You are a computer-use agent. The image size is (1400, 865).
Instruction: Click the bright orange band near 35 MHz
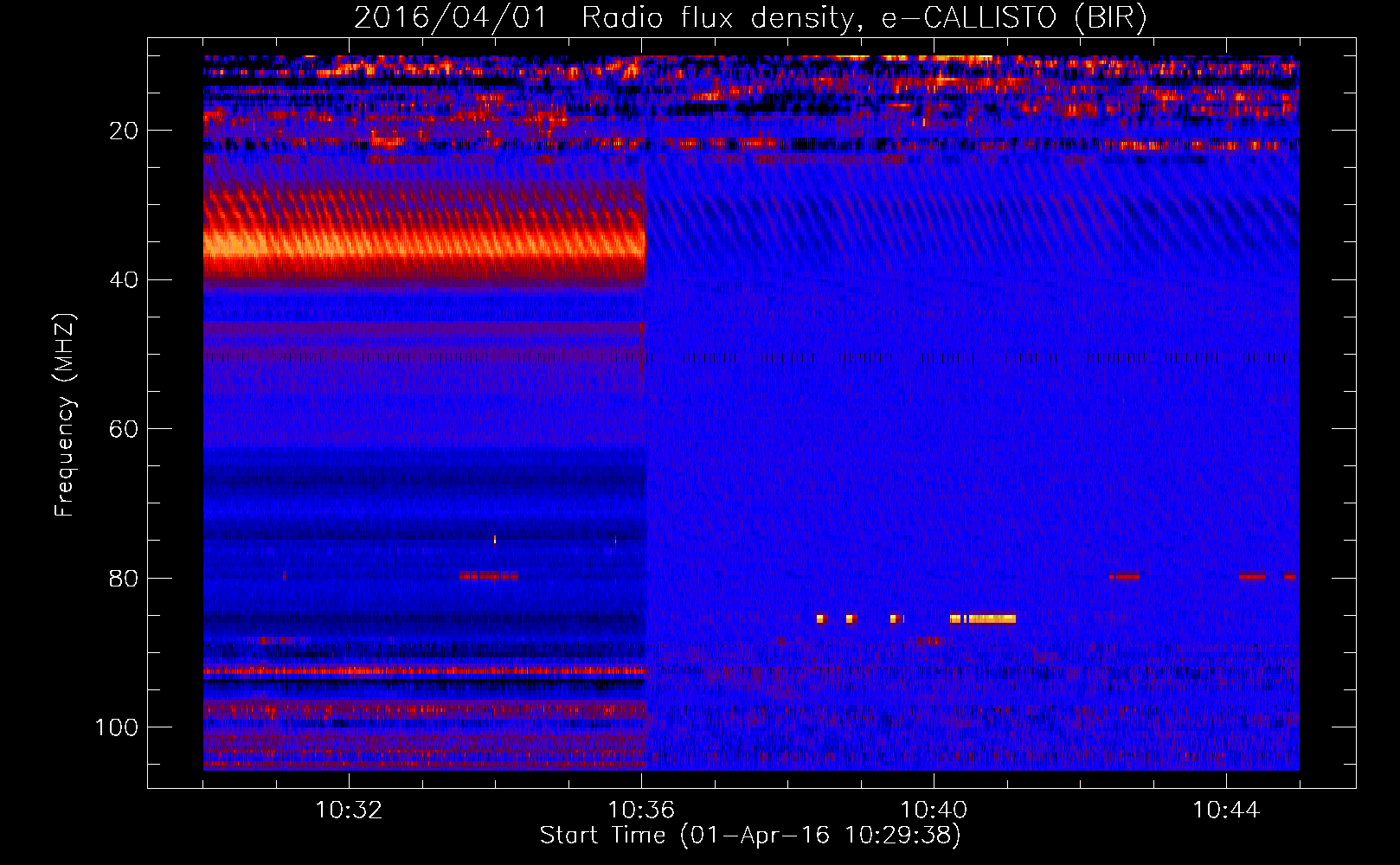click(x=425, y=245)
